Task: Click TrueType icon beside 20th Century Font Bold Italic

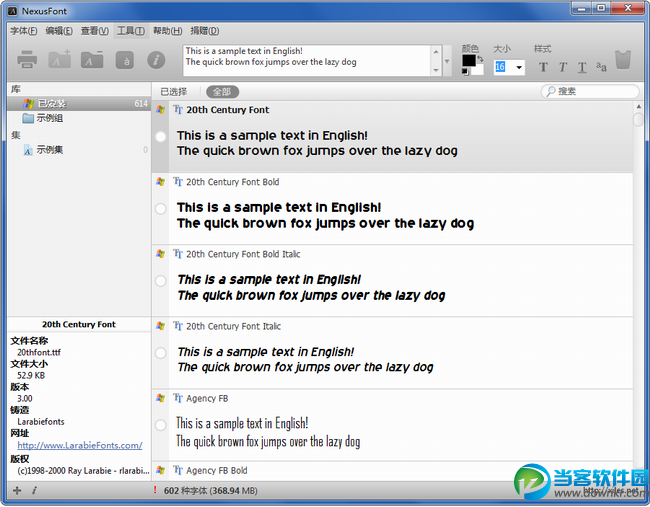Action: pos(178,254)
